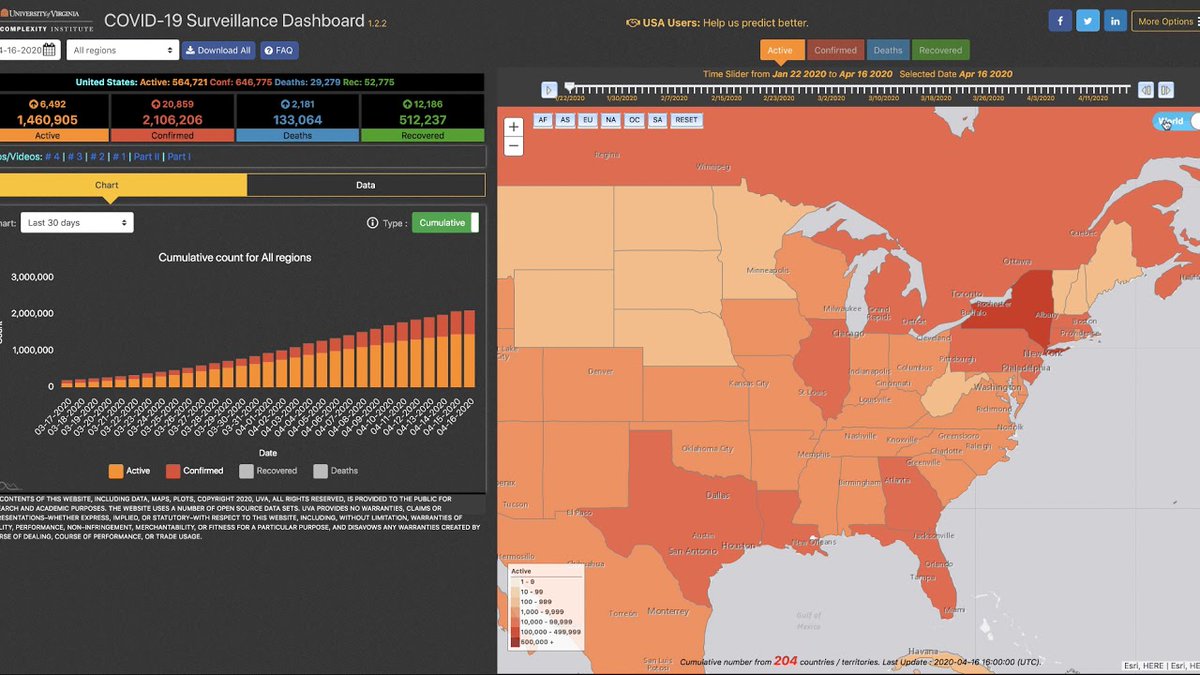This screenshot has height=675, width=1200.
Task: Jump map to Asia with AS button
Action: 565,119
